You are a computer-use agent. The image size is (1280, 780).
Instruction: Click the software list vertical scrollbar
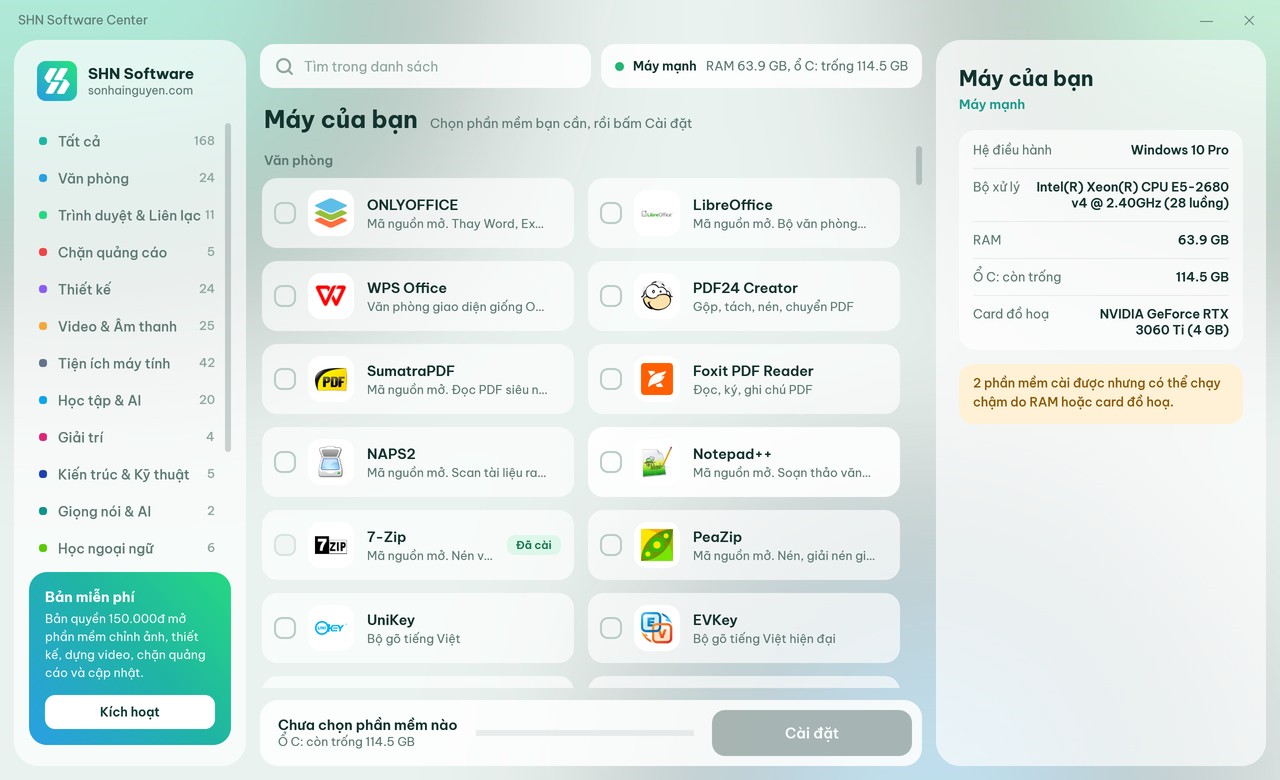pyautogui.click(x=919, y=166)
